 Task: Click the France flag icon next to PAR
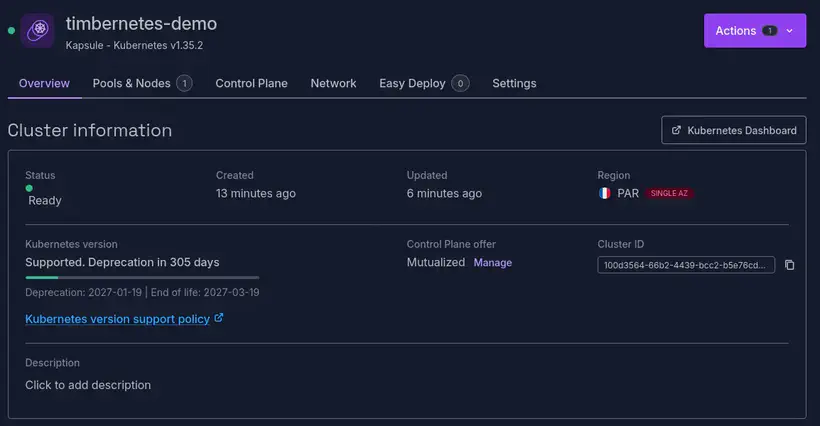pyautogui.click(x=605, y=193)
